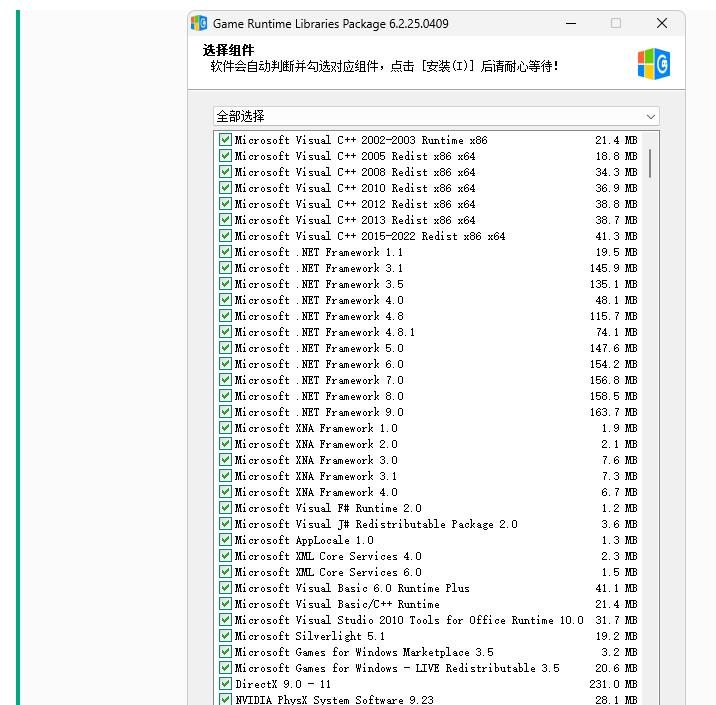The width and height of the screenshot is (716, 705).
Task: Click the title bar app icon
Action: 199,23
